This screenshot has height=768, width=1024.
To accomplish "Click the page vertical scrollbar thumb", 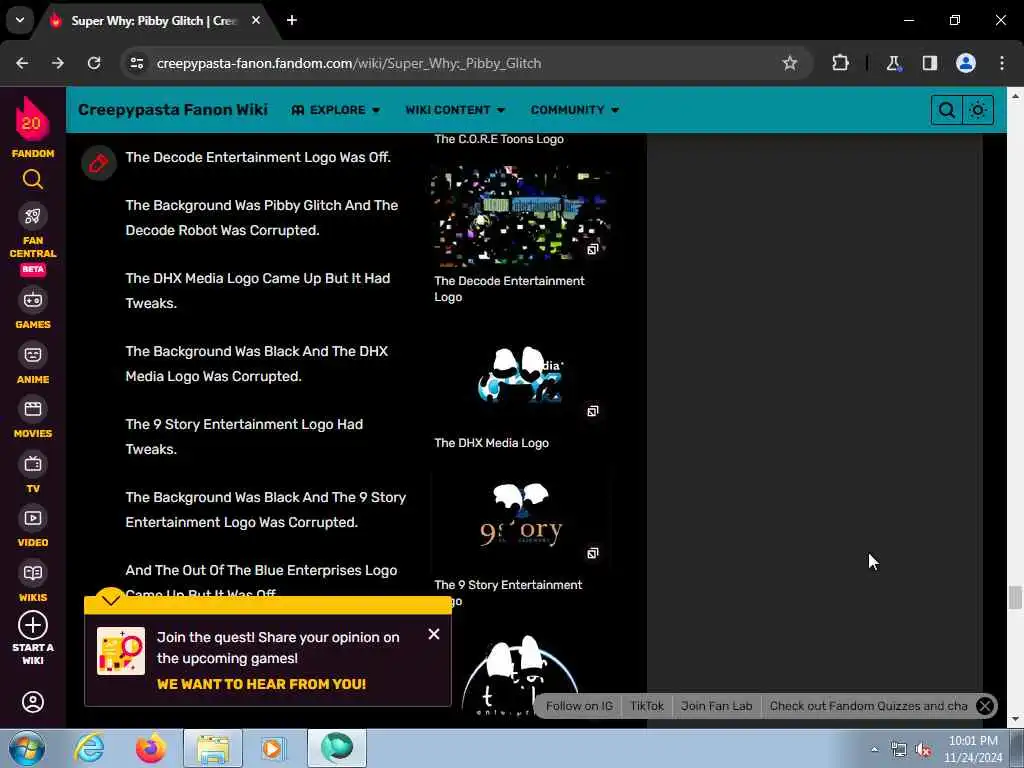I will pos(1014,597).
